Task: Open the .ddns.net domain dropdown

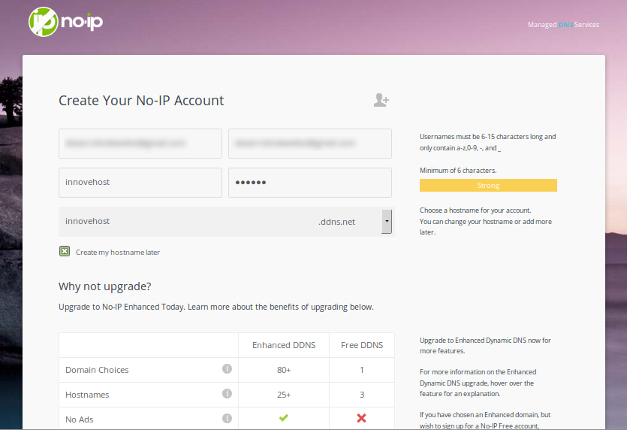Action: [386, 221]
